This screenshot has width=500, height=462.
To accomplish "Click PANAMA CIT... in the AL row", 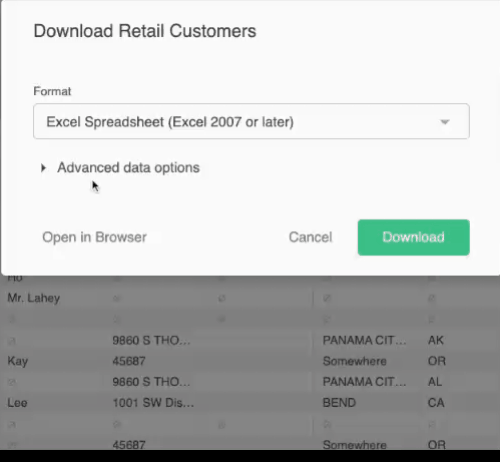I will coord(364,382).
